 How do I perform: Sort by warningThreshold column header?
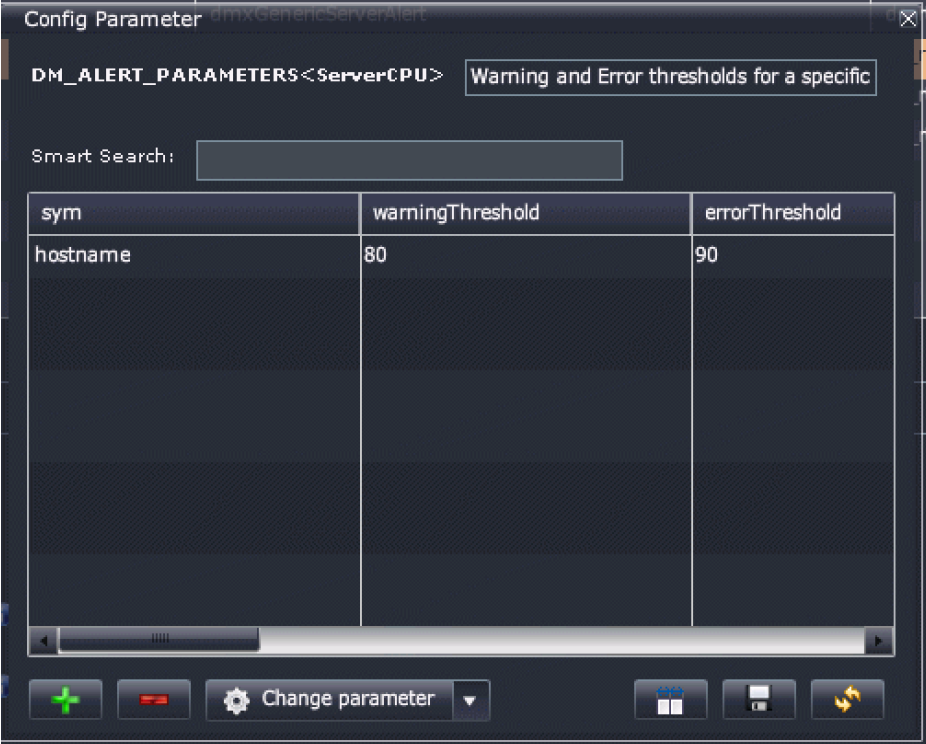[526, 213]
